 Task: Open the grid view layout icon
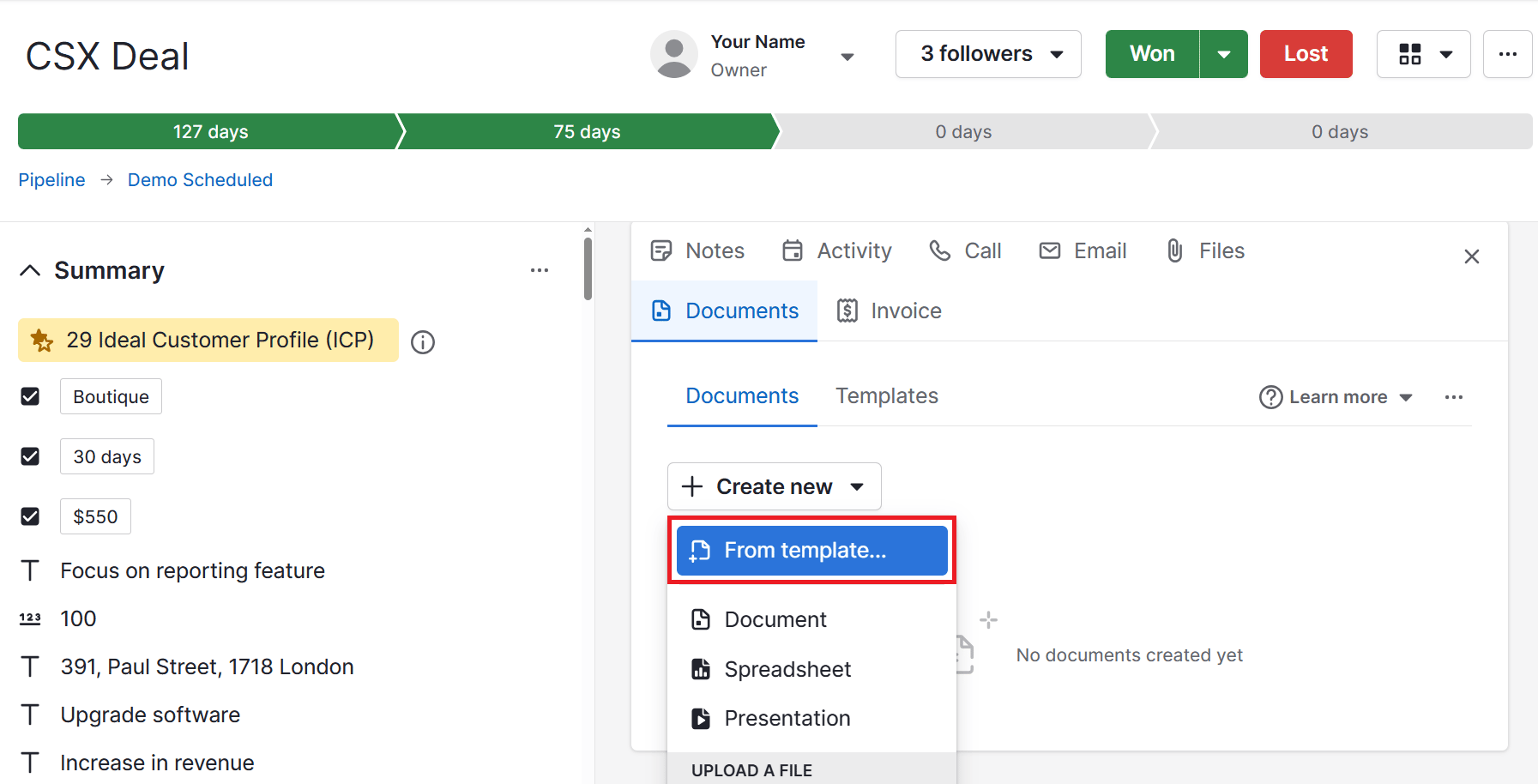(x=1411, y=54)
